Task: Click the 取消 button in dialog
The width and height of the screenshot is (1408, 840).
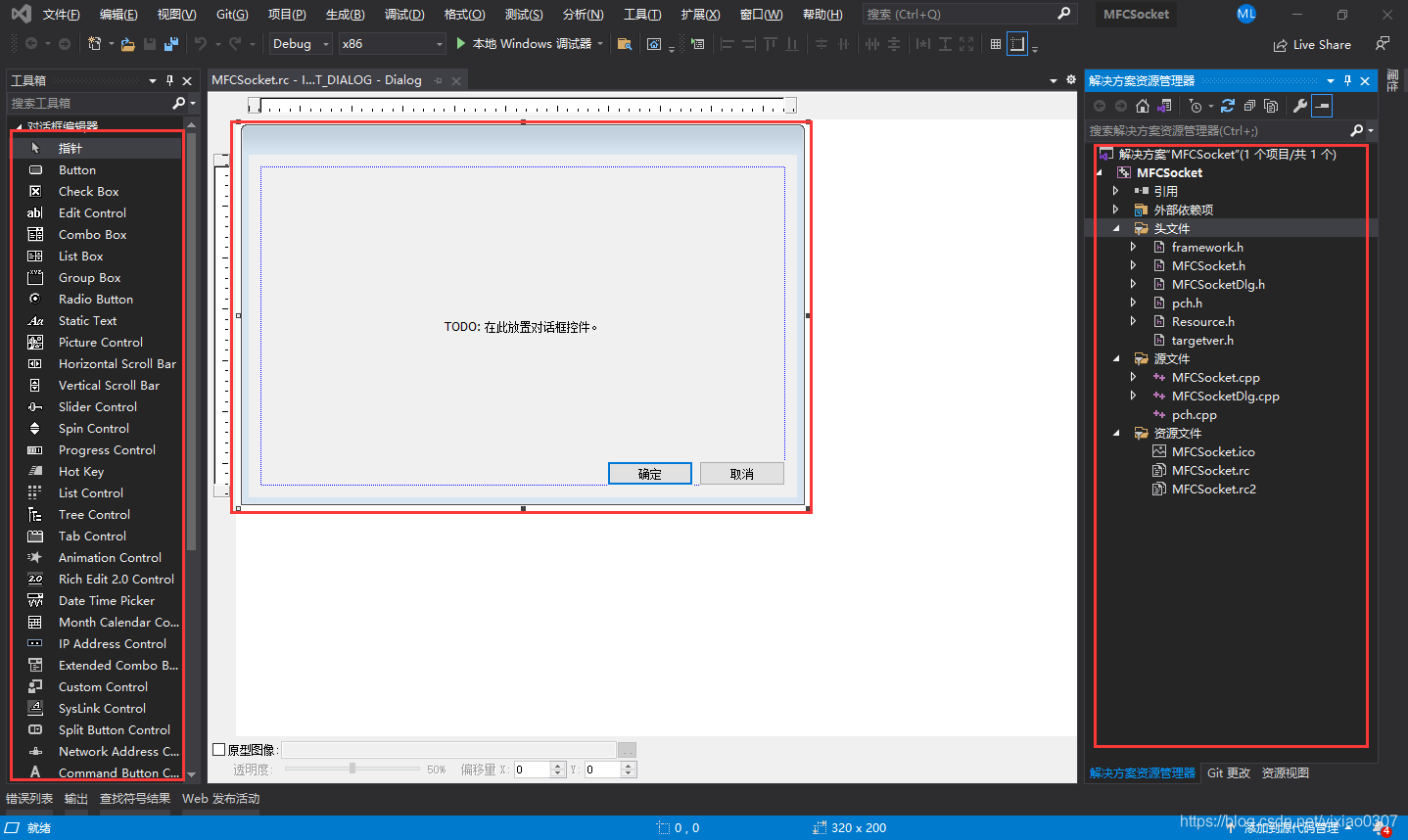Action: click(742, 474)
